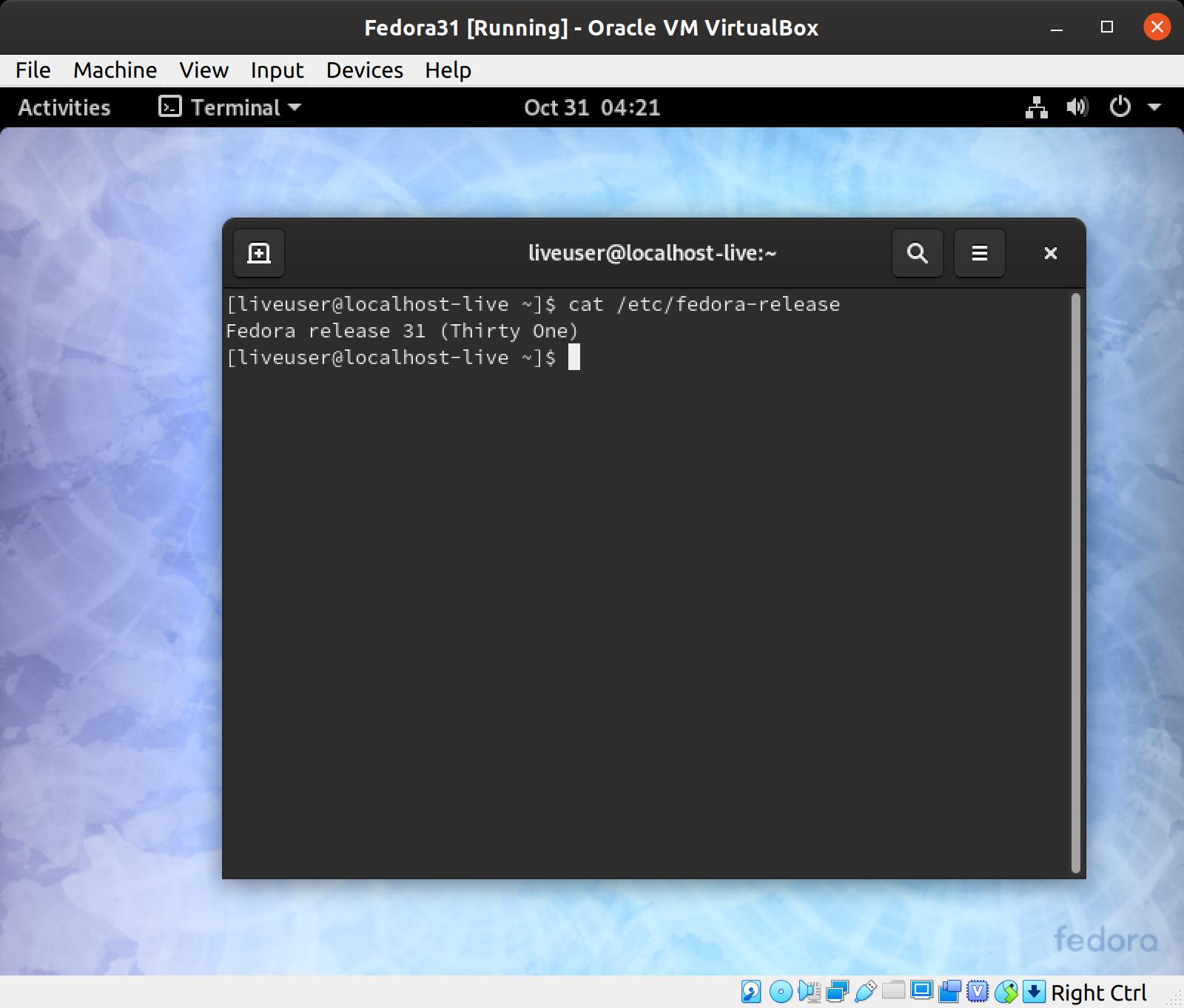Open the terminal hamburger menu
This screenshot has width=1184, height=1008.
980,253
